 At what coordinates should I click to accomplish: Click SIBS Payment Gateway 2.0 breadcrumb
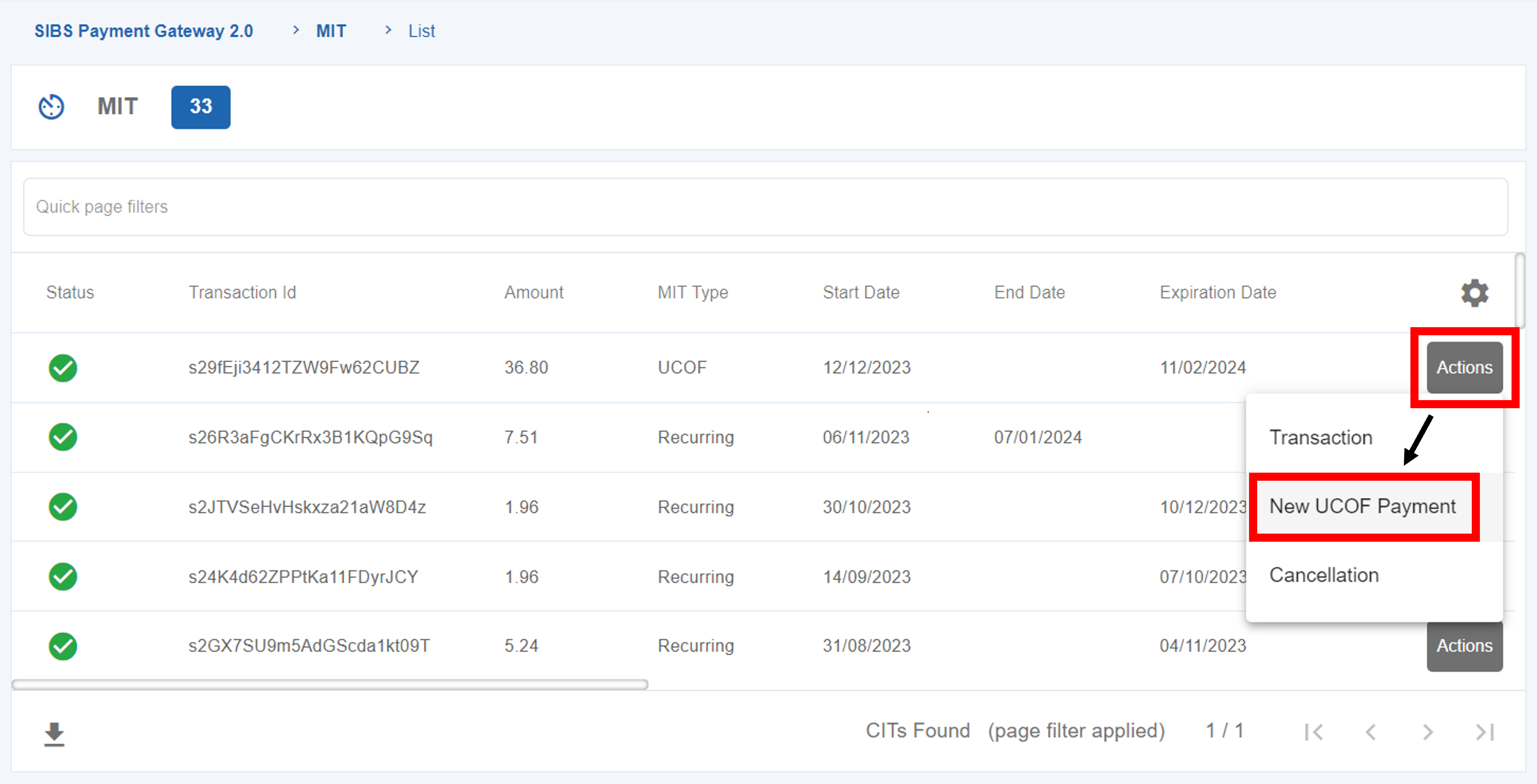click(144, 31)
